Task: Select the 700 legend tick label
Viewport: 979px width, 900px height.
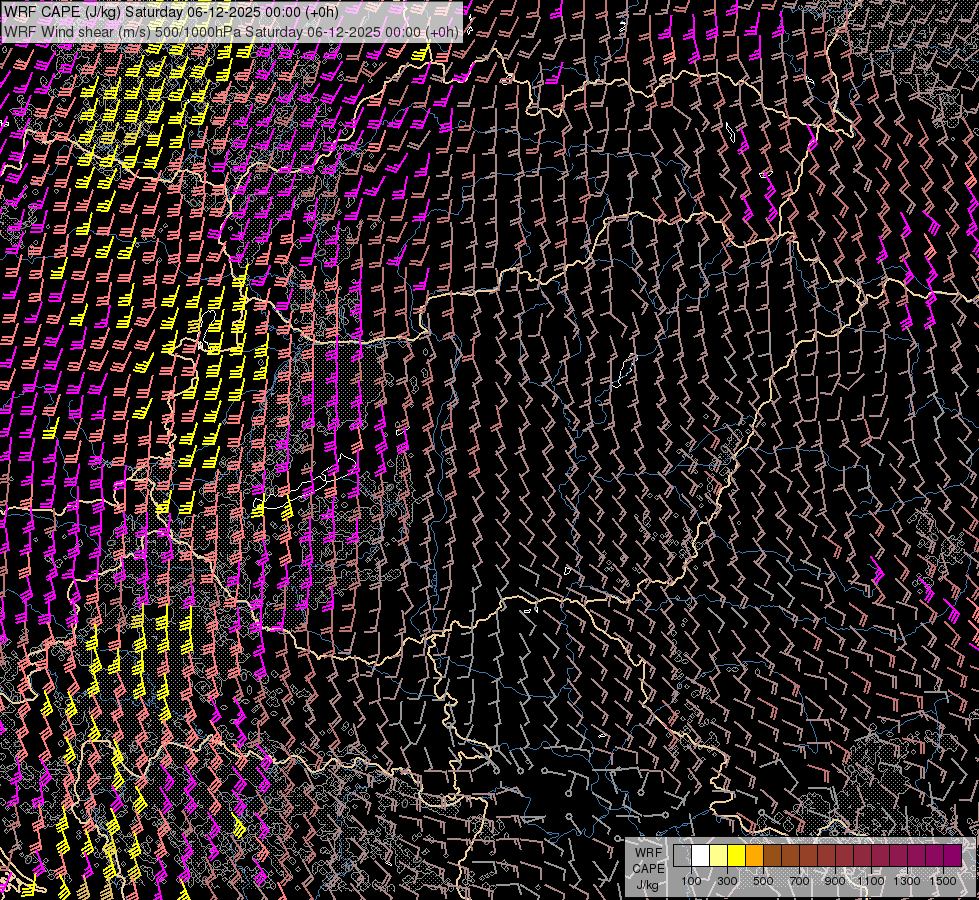Action: point(799,881)
